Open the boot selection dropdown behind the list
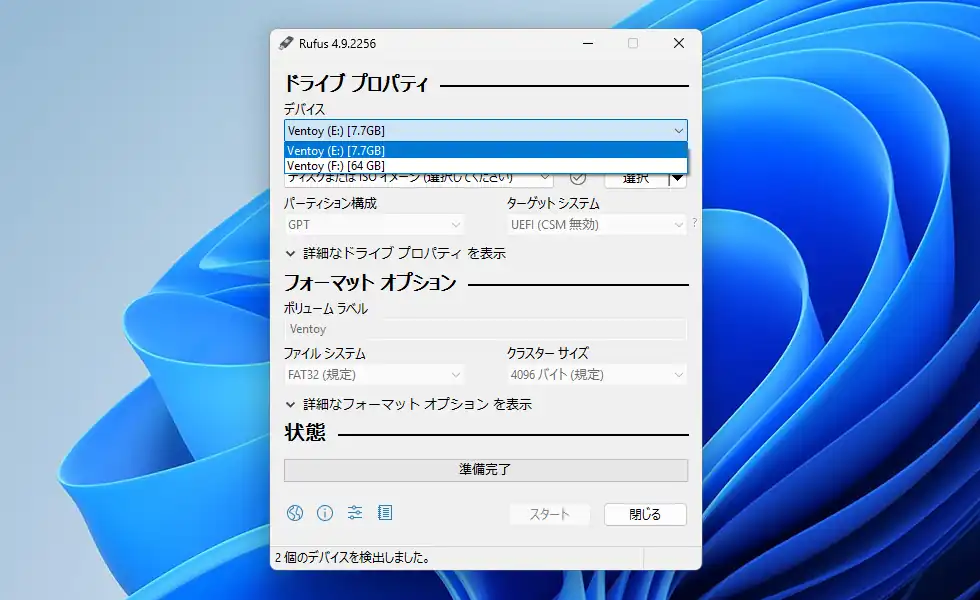The height and width of the screenshot is (600, 980). point(419,179)
